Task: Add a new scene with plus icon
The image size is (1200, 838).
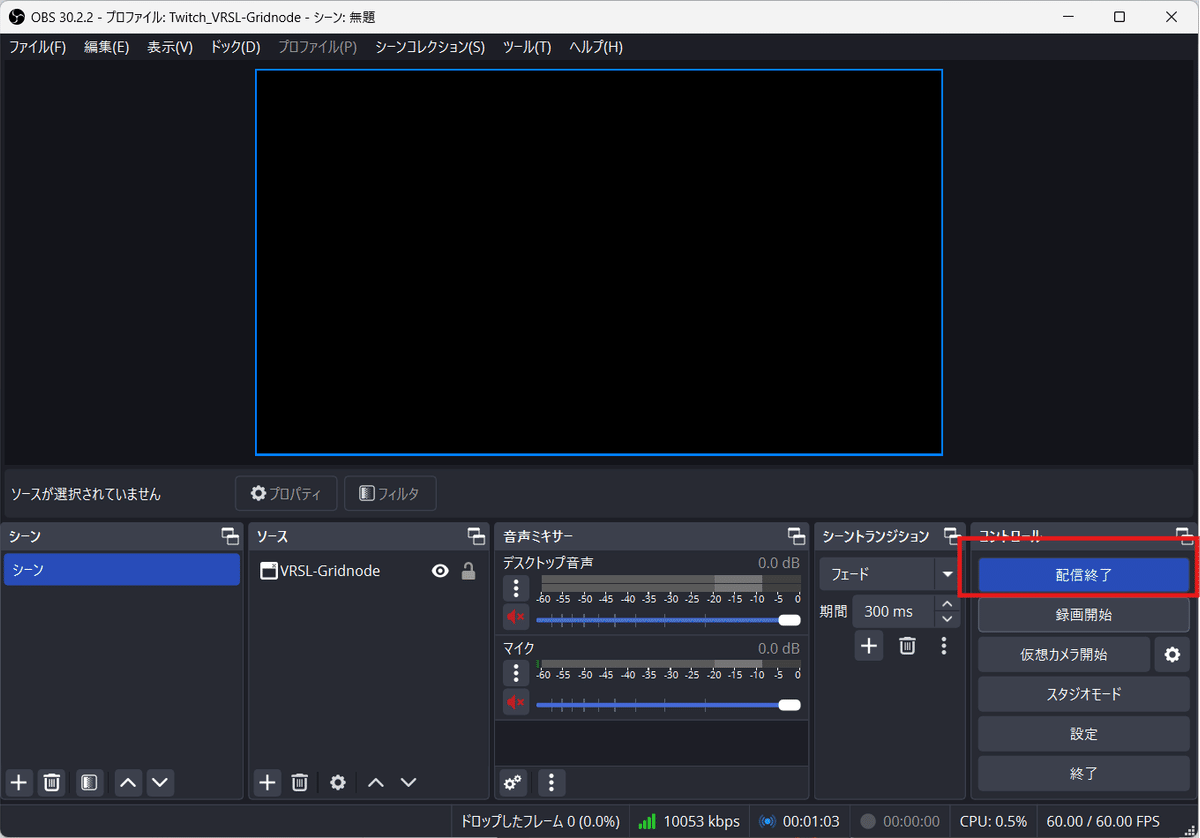Action: coord(18,782)
